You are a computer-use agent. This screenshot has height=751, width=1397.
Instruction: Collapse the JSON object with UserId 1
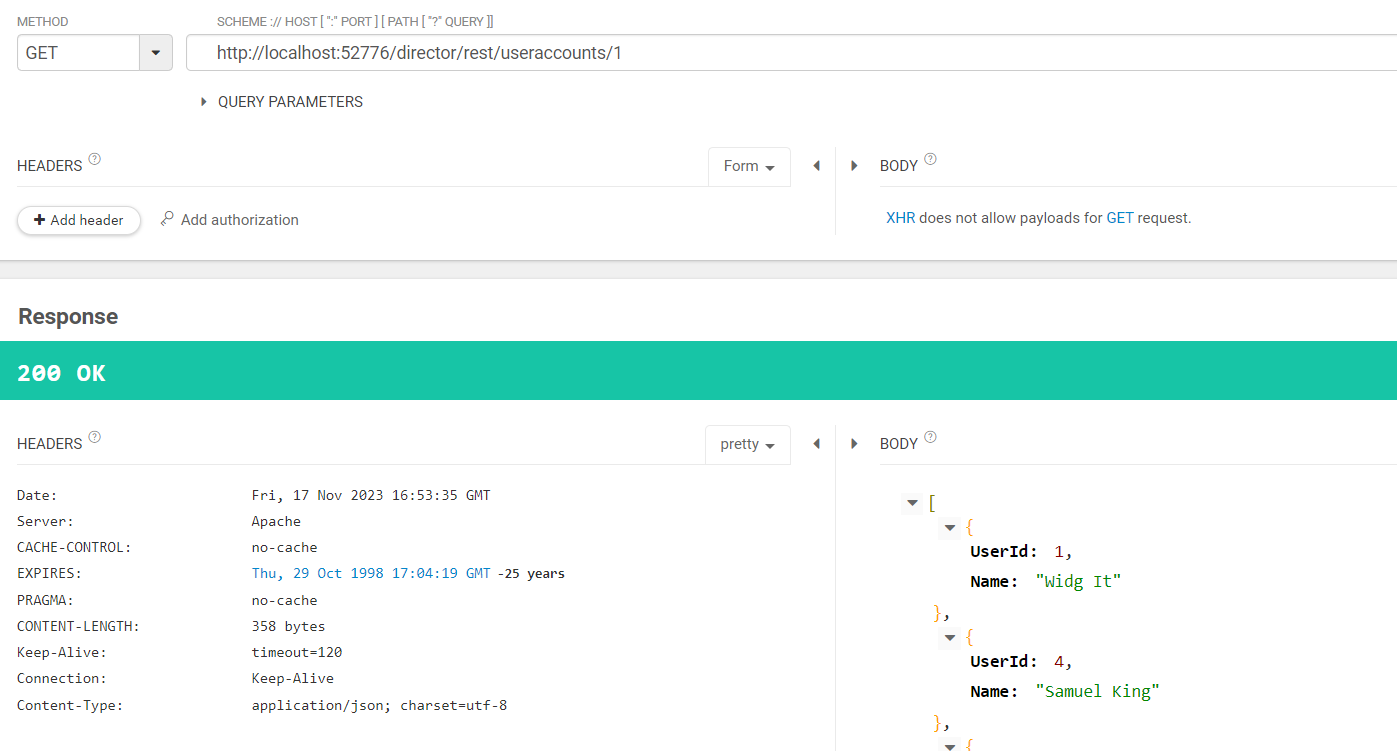coord(950,527)
